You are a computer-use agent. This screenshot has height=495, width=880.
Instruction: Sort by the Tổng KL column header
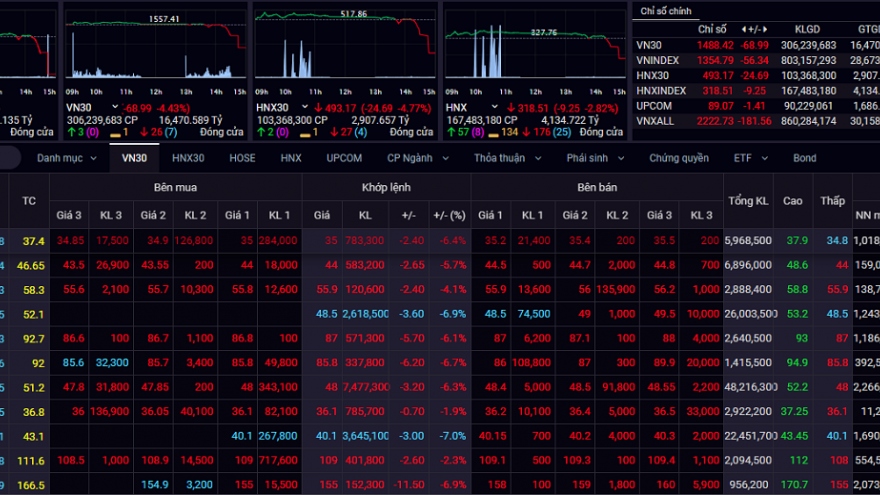747,201
